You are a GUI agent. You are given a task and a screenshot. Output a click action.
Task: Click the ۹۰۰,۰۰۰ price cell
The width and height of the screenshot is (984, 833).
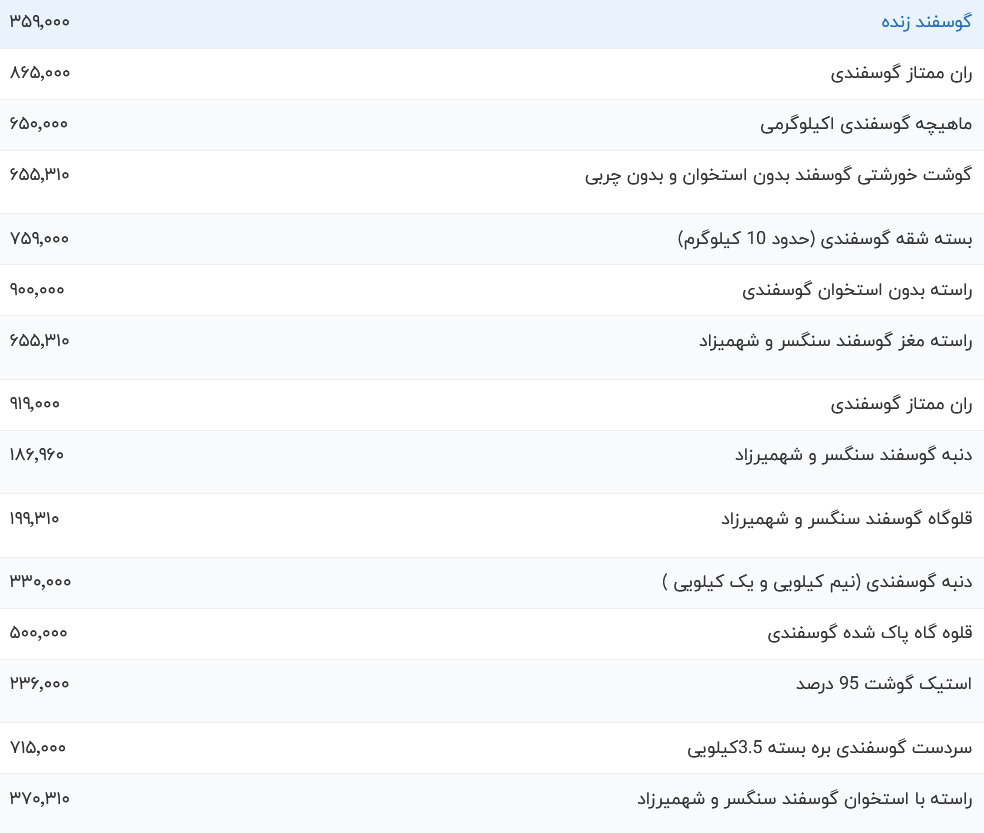[x=37, y=289]
